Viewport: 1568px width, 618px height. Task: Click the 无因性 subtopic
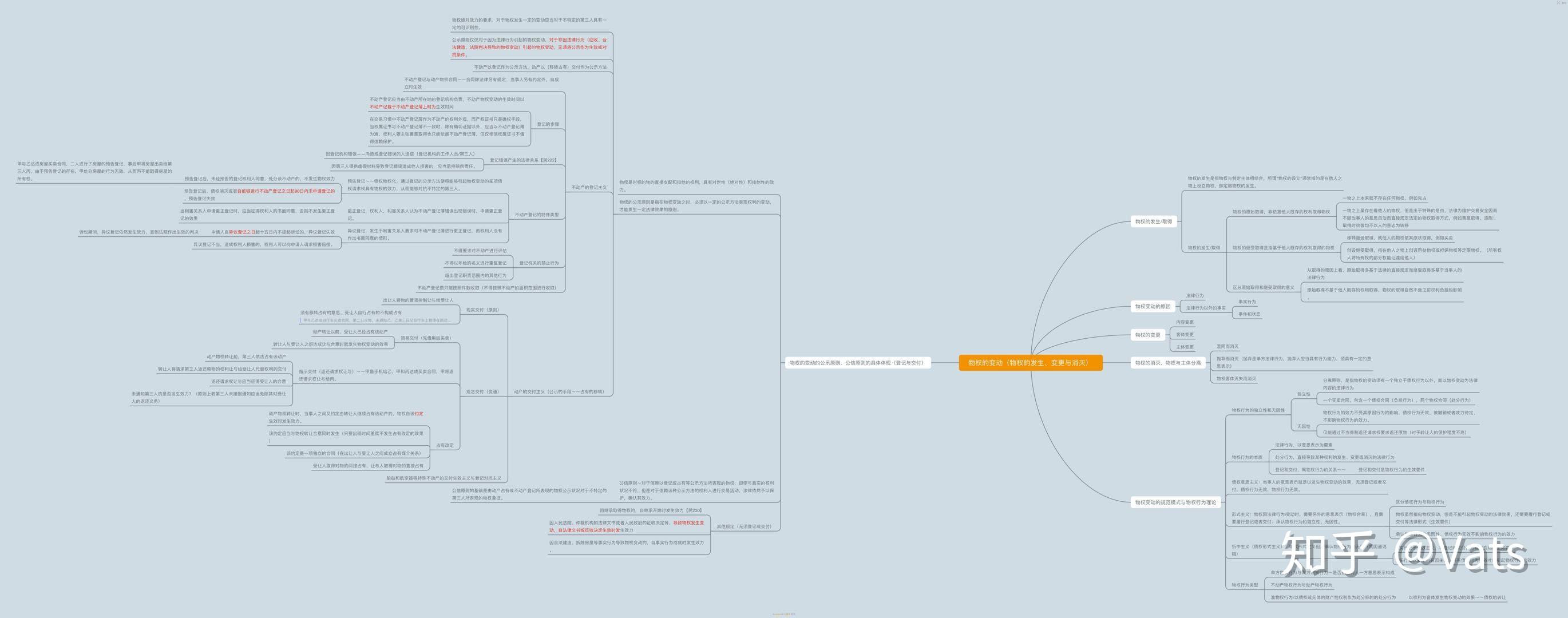pyautogui.click(x=1303, y=426)
